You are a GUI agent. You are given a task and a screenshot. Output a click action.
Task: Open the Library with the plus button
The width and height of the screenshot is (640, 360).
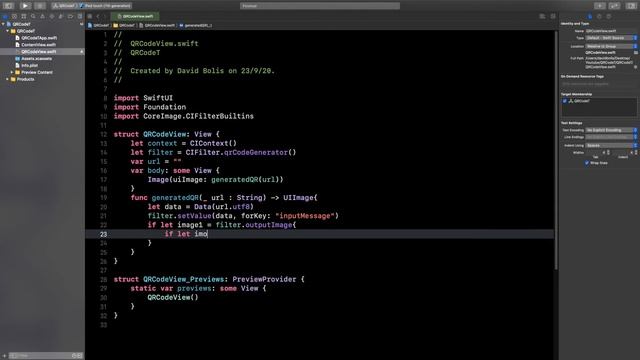pyautogui.click(x=600, y=6)
